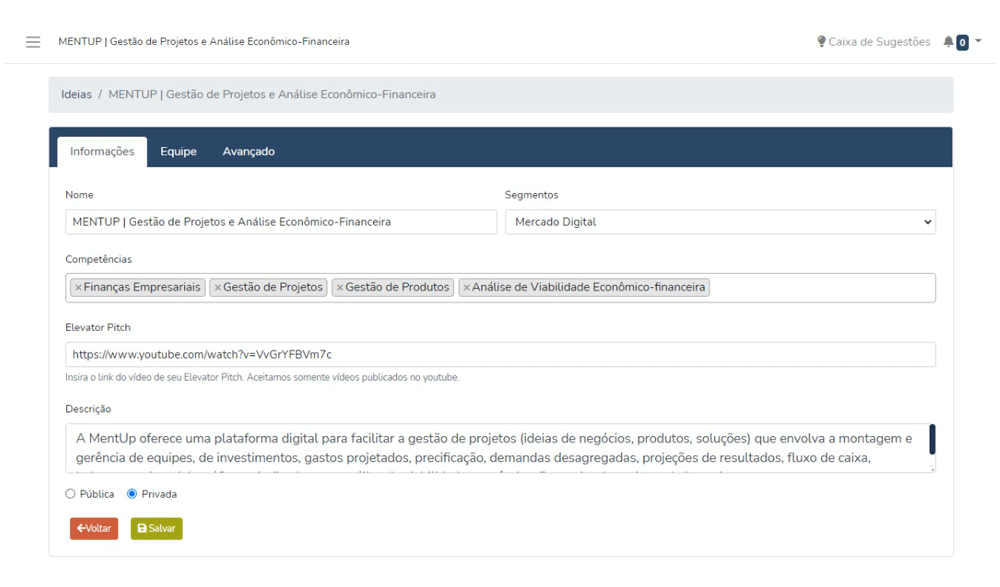Select the Informações tab
This screenshot has height=587, width=1000.
tap(102, 152)
